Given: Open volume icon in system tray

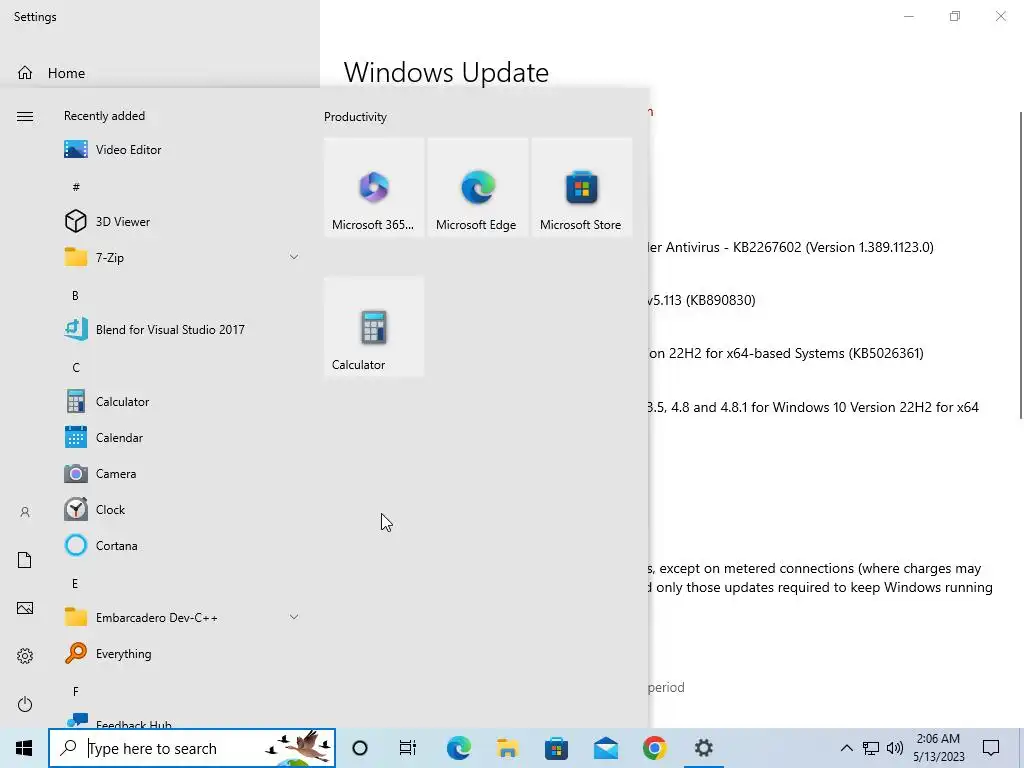Looking at the screenshot, I should [895, 748].
